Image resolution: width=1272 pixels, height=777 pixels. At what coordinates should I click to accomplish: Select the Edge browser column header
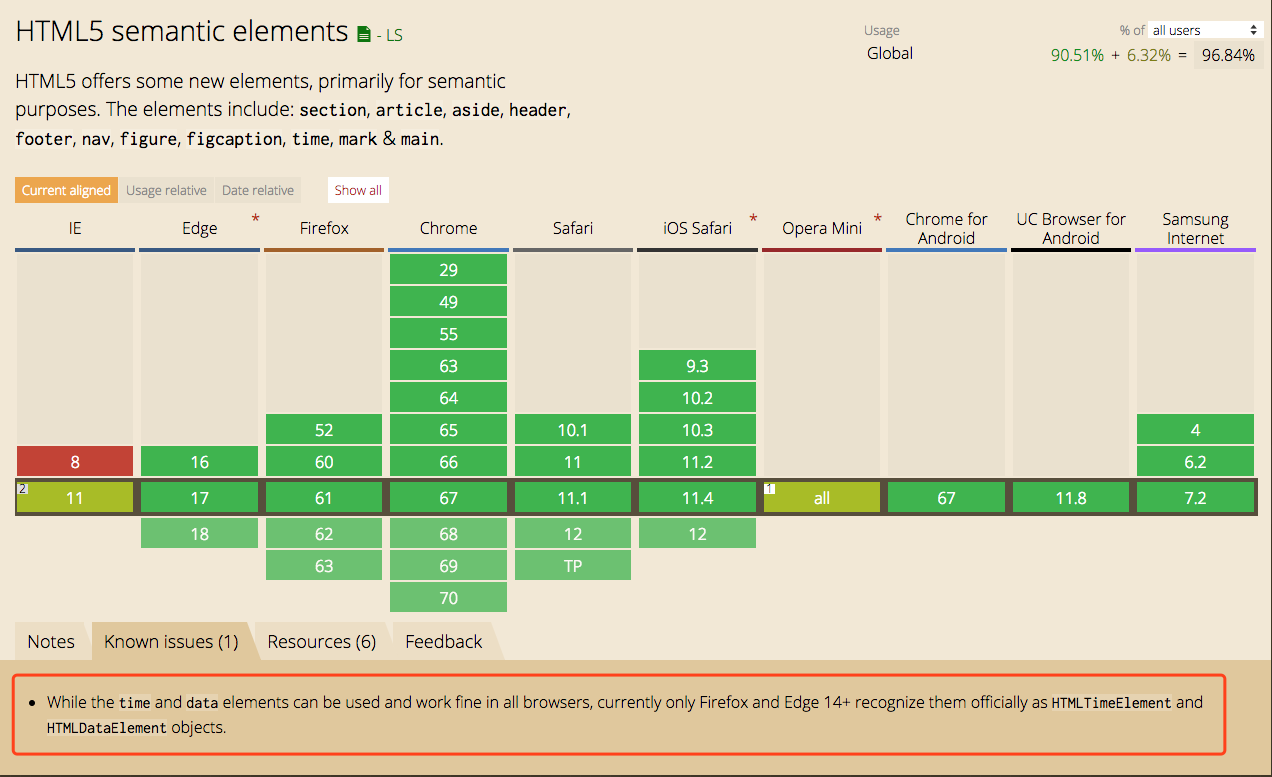coord(200,228)
